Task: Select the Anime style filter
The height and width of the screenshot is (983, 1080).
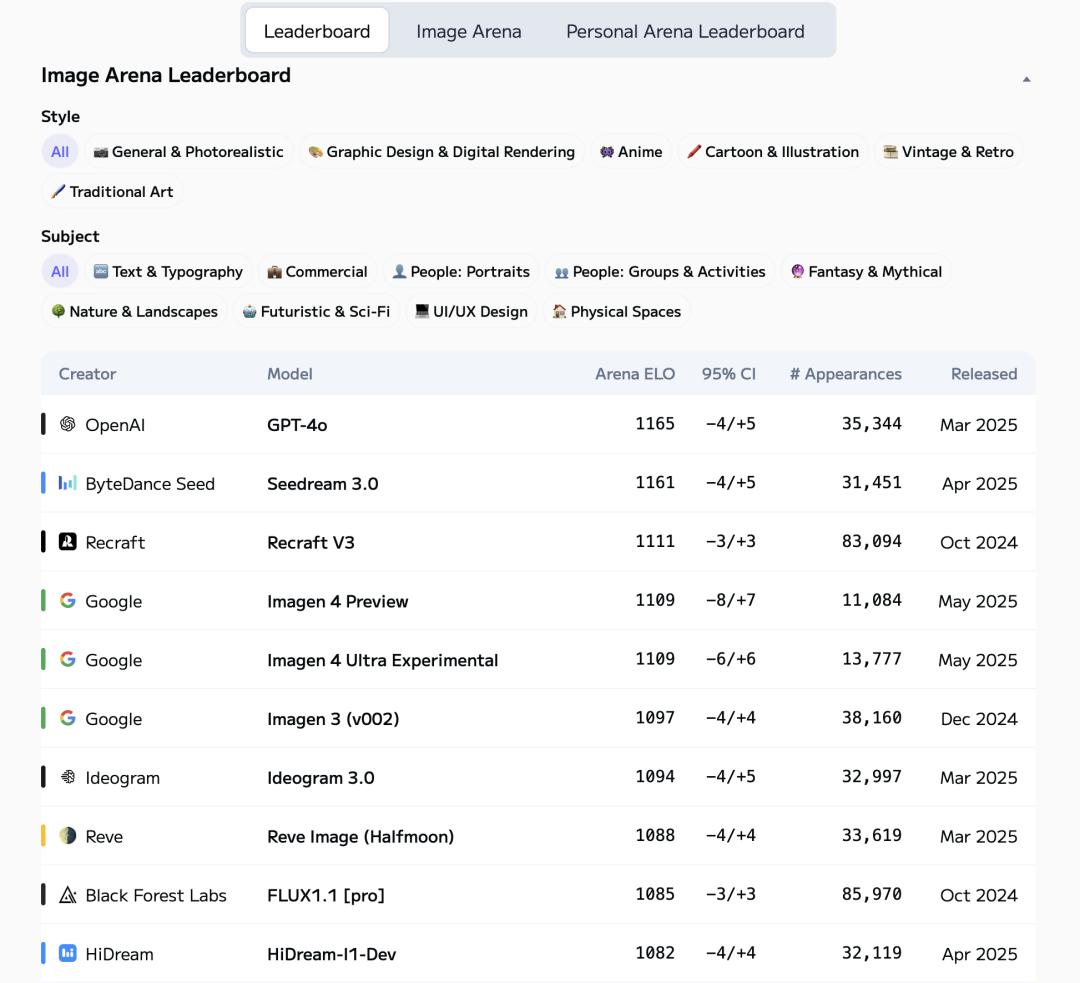Action: [631, 152]
